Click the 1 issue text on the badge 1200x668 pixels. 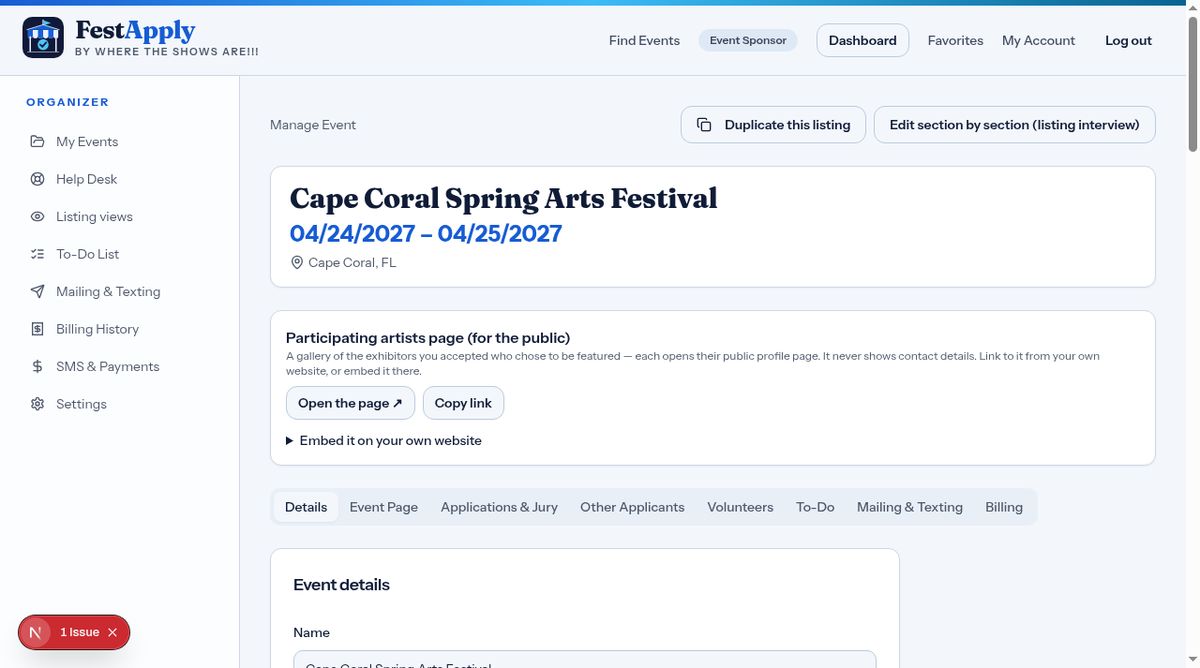pyautogui.click(x=80, y=632)
